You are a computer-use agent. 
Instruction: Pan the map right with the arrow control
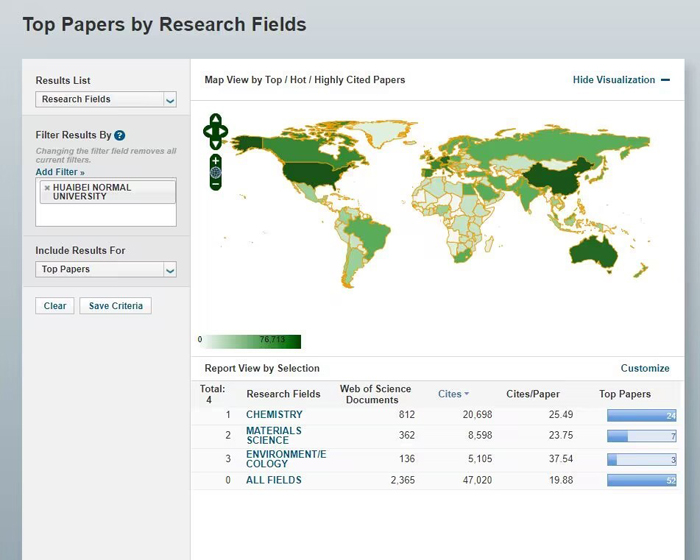[x=224, y=130]
